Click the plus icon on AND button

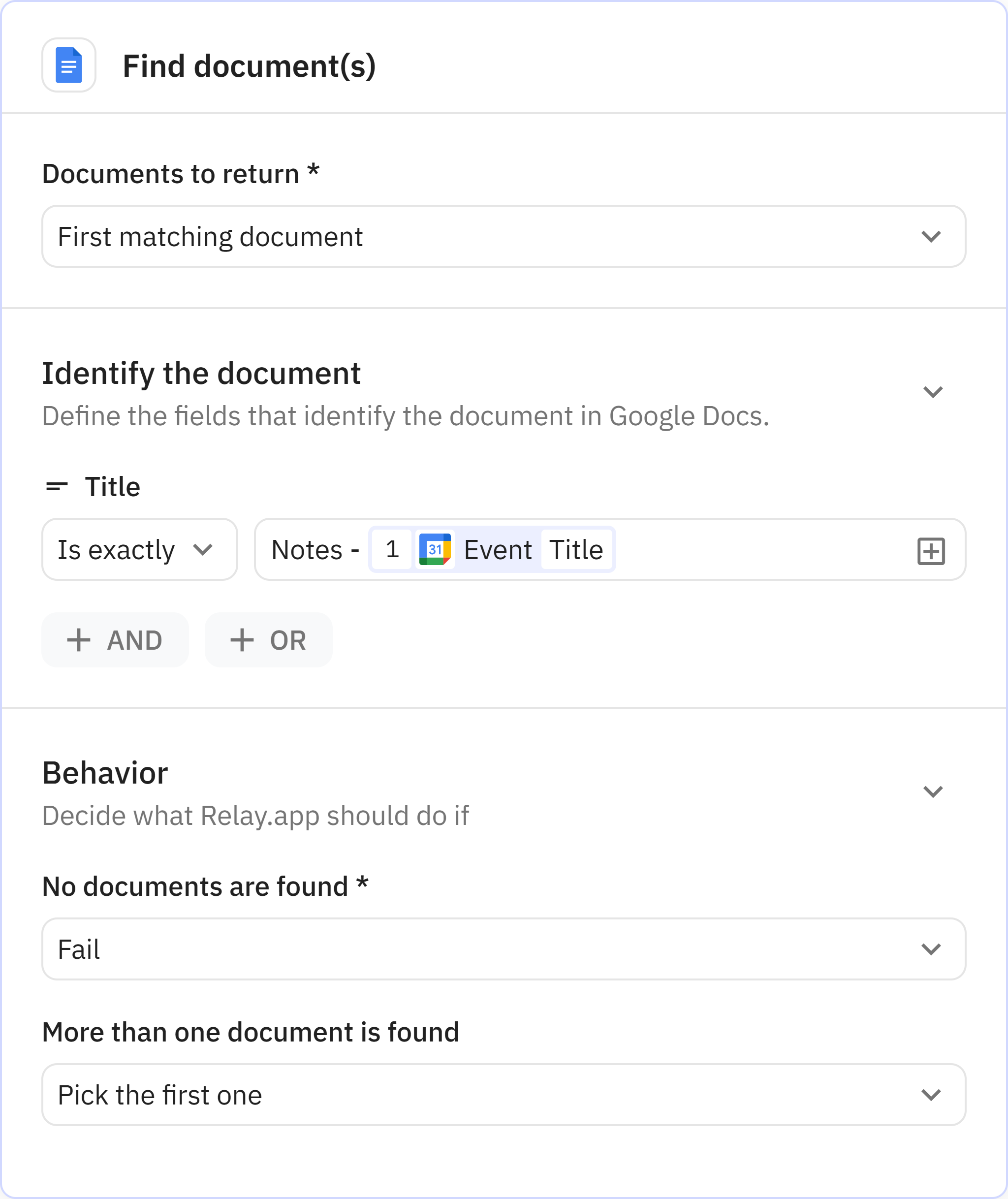(79, 640)
